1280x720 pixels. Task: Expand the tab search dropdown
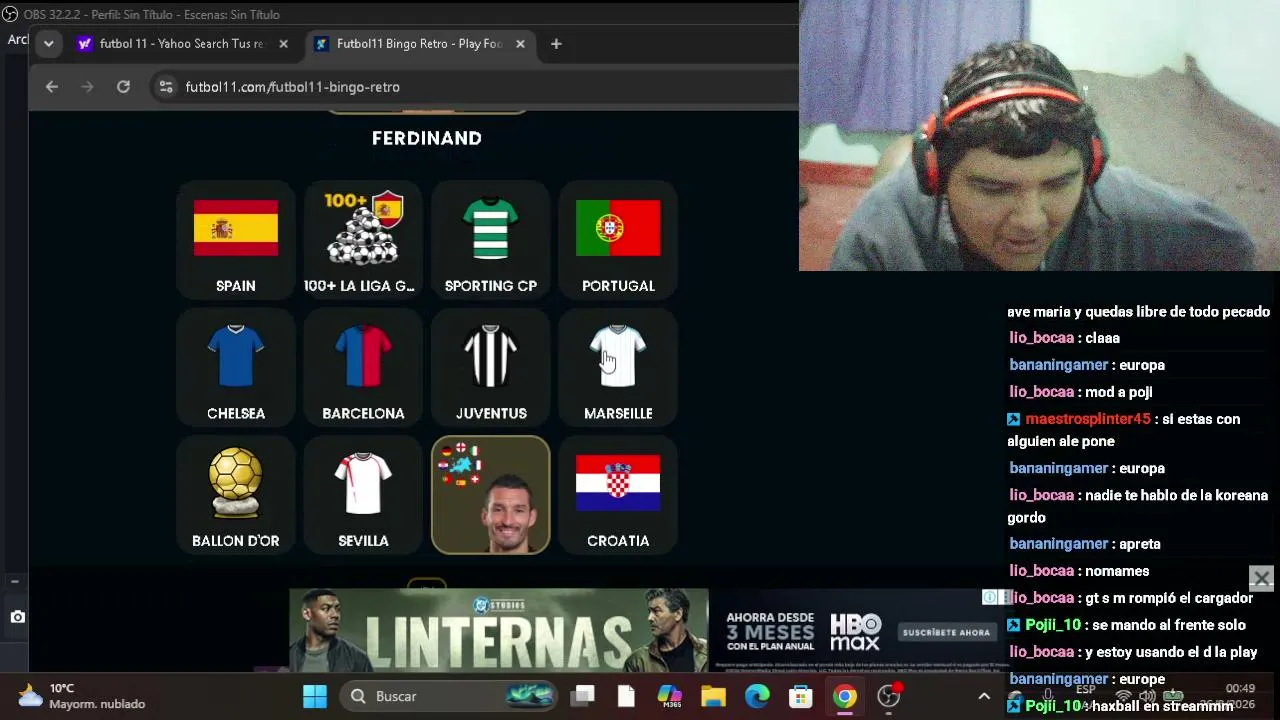tap(48, 44)
